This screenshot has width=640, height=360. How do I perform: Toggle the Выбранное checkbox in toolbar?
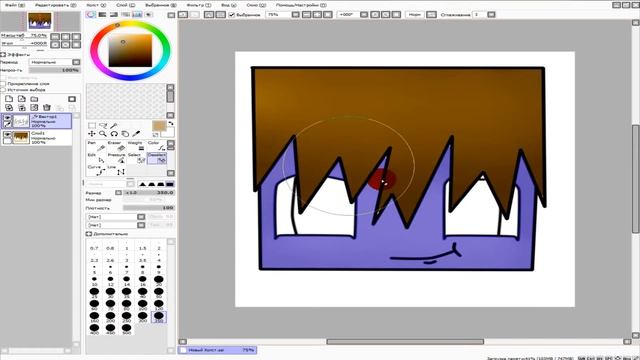coord(232,15)
